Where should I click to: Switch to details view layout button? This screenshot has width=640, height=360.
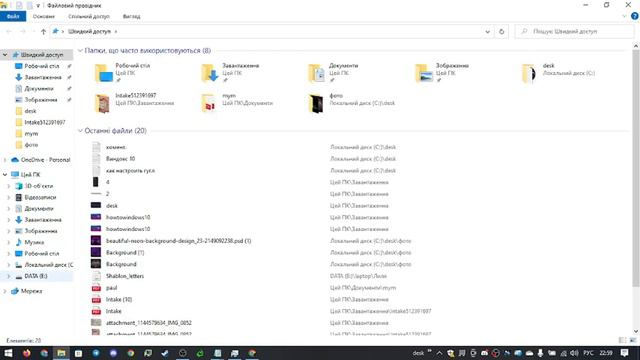(622, 340)
